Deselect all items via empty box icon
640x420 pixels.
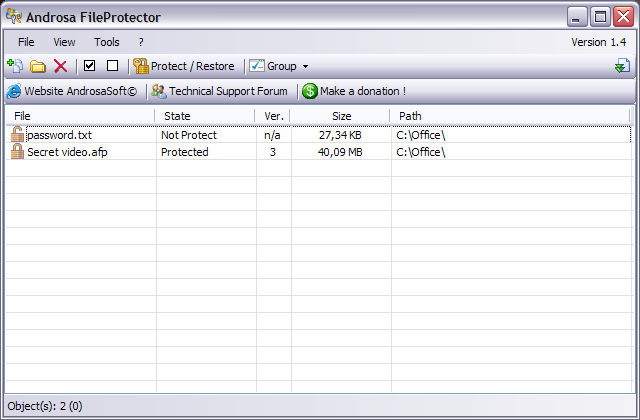point(112,66)
